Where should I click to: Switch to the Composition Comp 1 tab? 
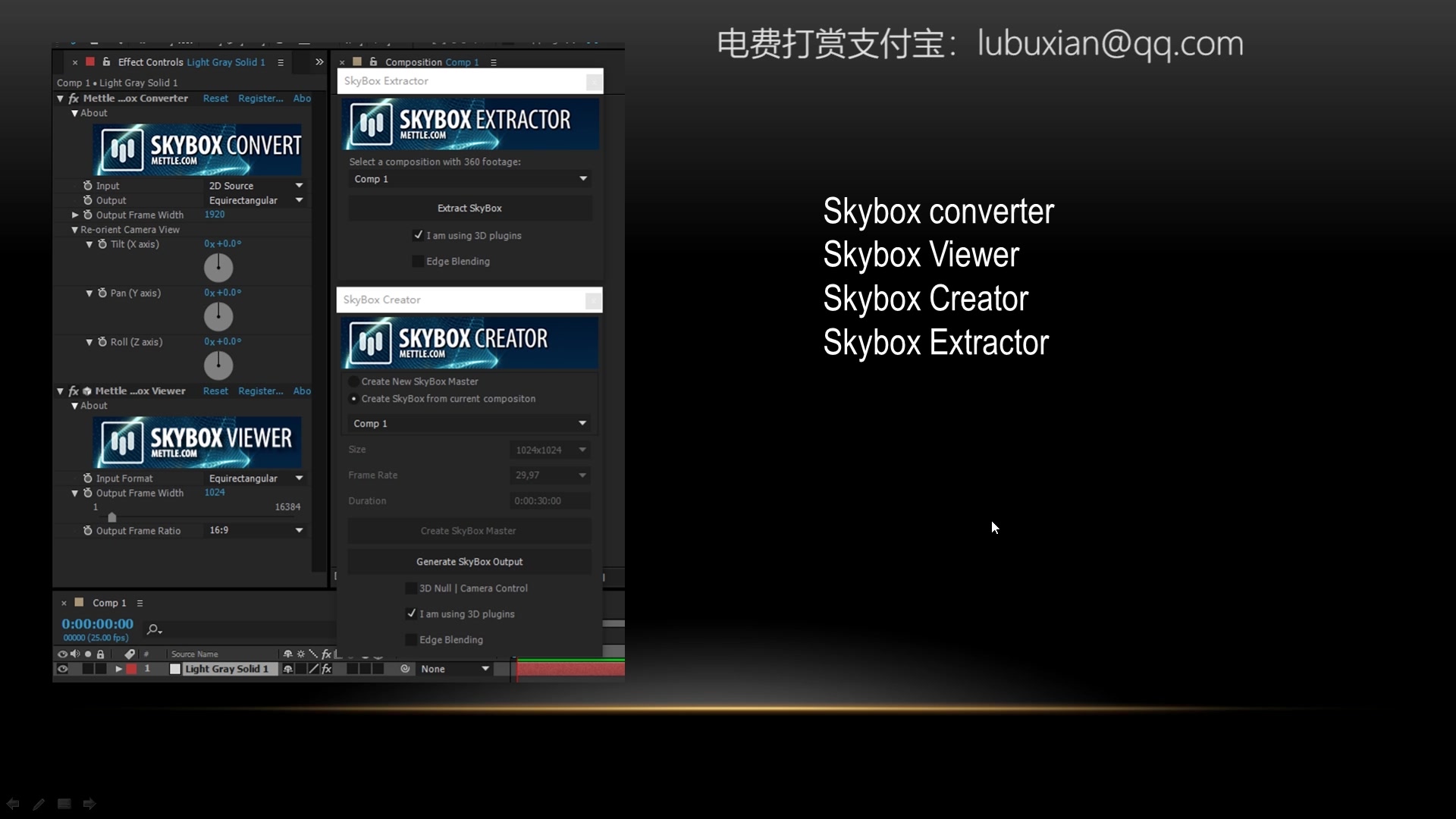click(431, 62)
